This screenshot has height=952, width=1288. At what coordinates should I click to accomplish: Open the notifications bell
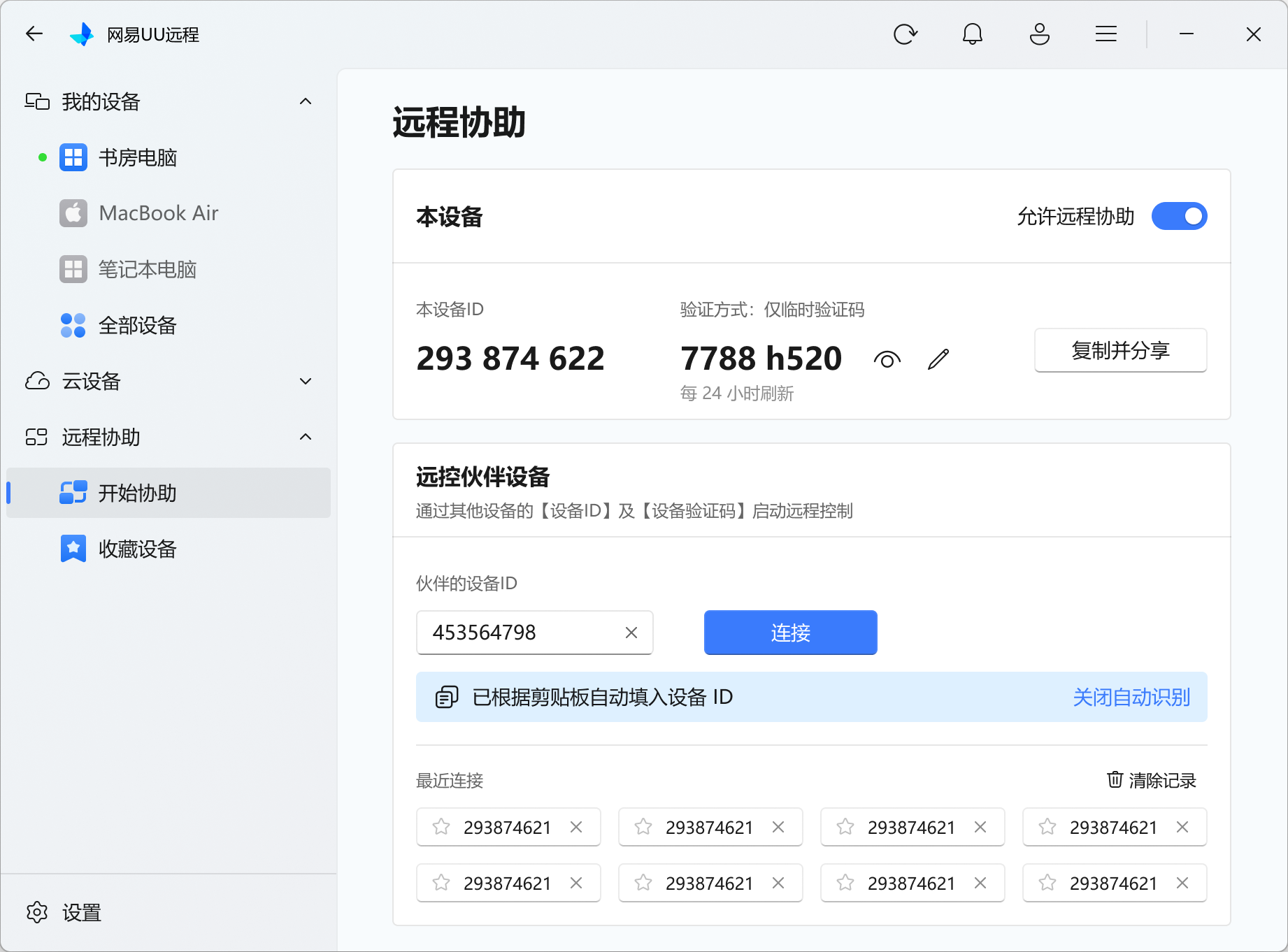(972, 34)
